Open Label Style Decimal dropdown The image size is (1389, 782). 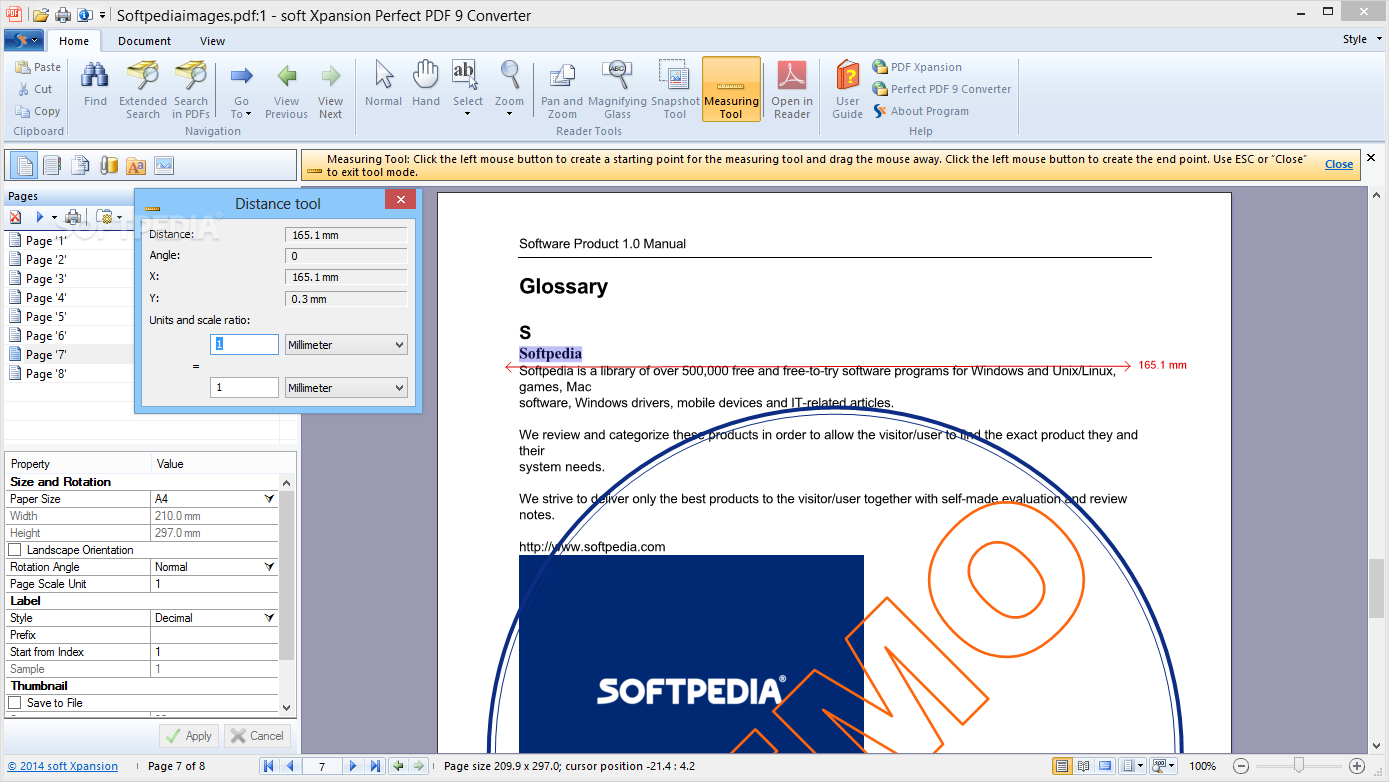point(268,618)
